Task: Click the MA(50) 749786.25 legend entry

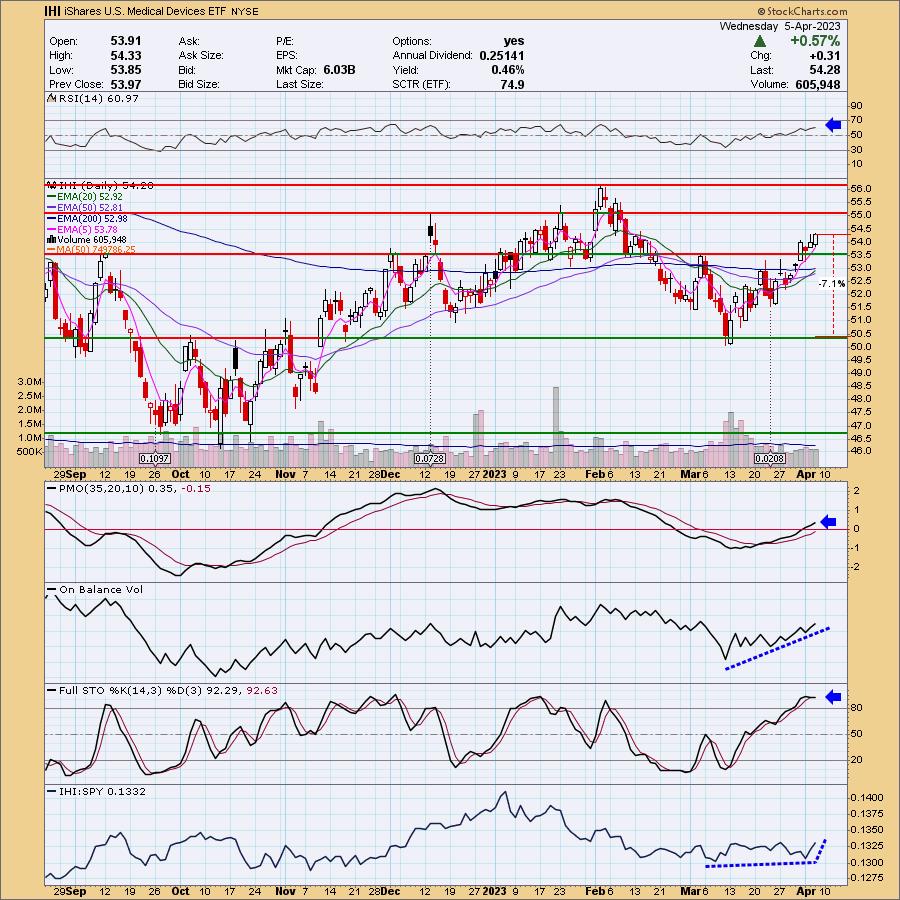Action: point(91,250)
